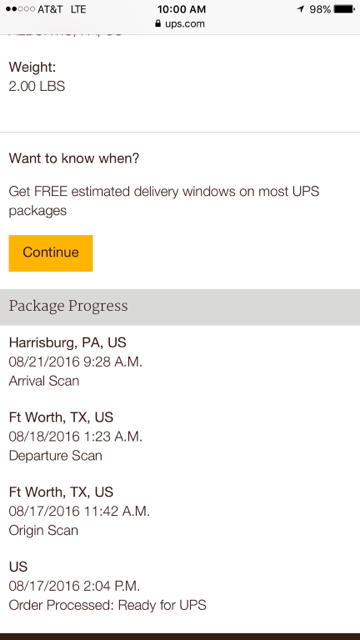Select the Ft Worth Departure Scan entry
This screenshot has height=640, width=360.
pos(76,436)
